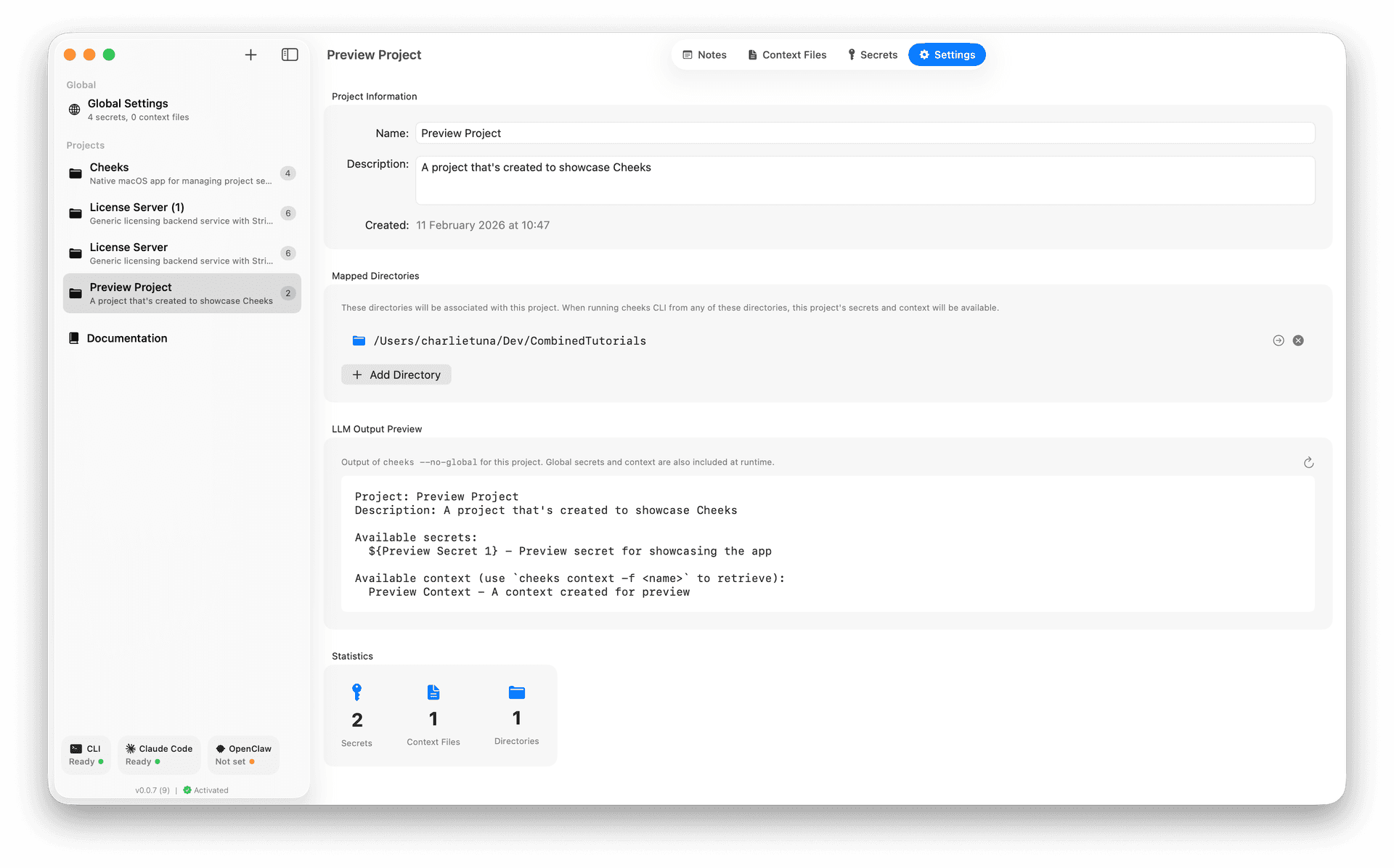This screenshot has height=868, width=1394.
Task: Reveal the mapped directory via arrow icon
Action: [1279, 340]
